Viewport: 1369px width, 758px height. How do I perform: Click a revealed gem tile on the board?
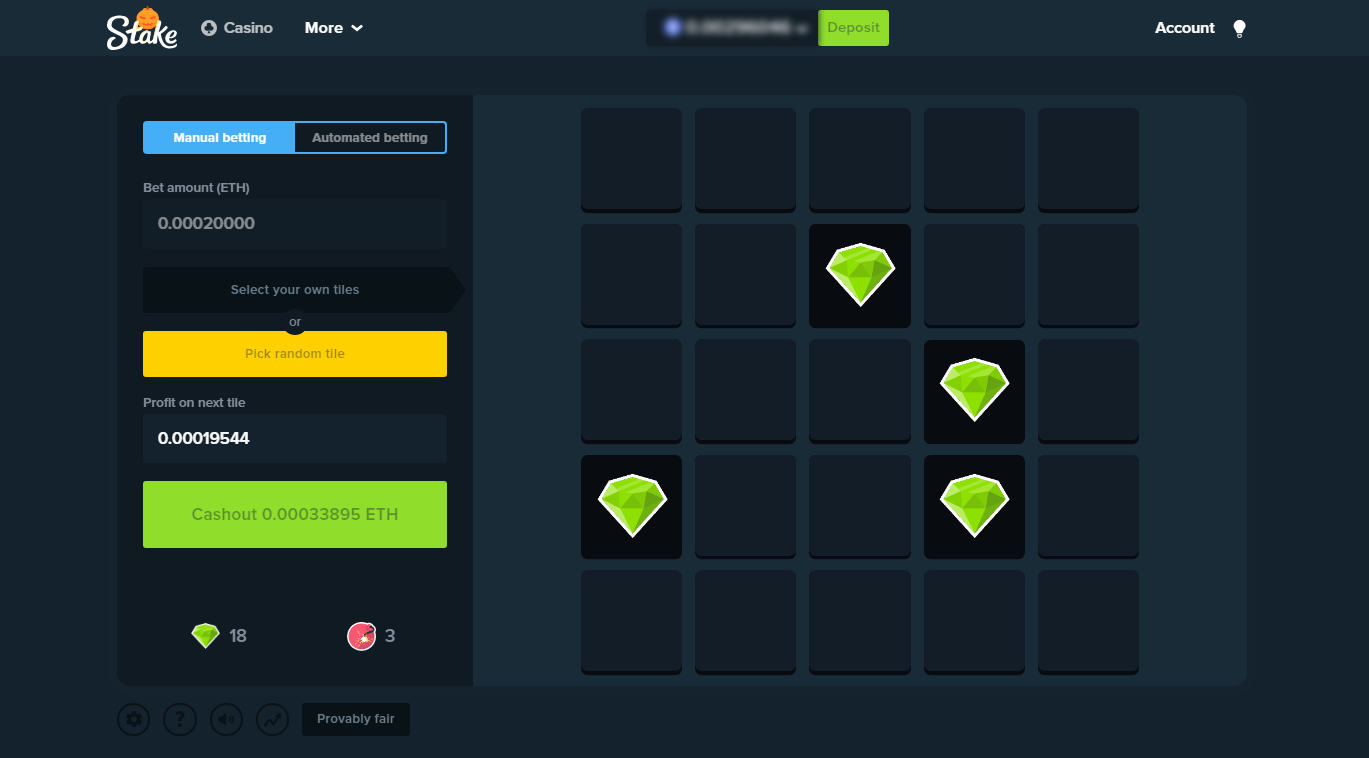[859, 275]
